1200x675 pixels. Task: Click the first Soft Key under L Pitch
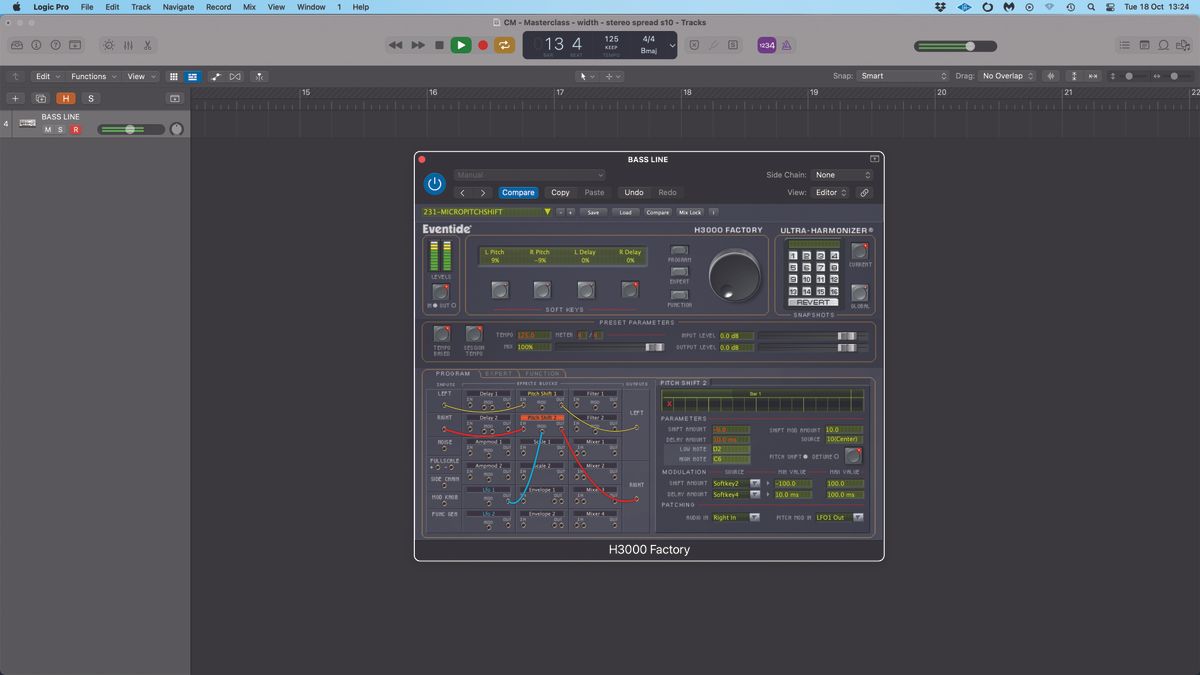[500, 290]
